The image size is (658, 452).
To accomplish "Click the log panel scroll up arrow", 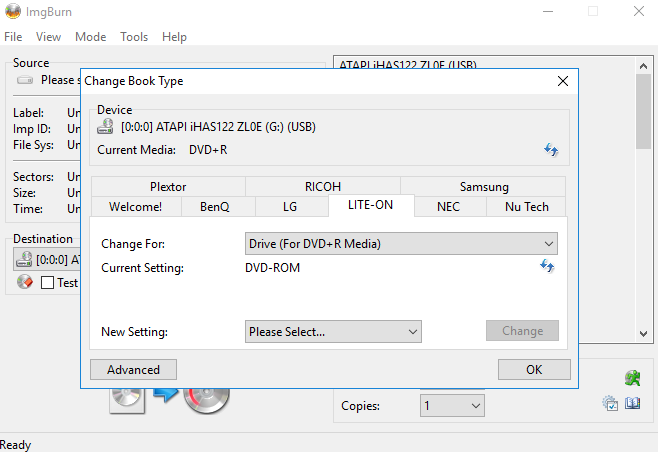I will click(x=643, y=66).
